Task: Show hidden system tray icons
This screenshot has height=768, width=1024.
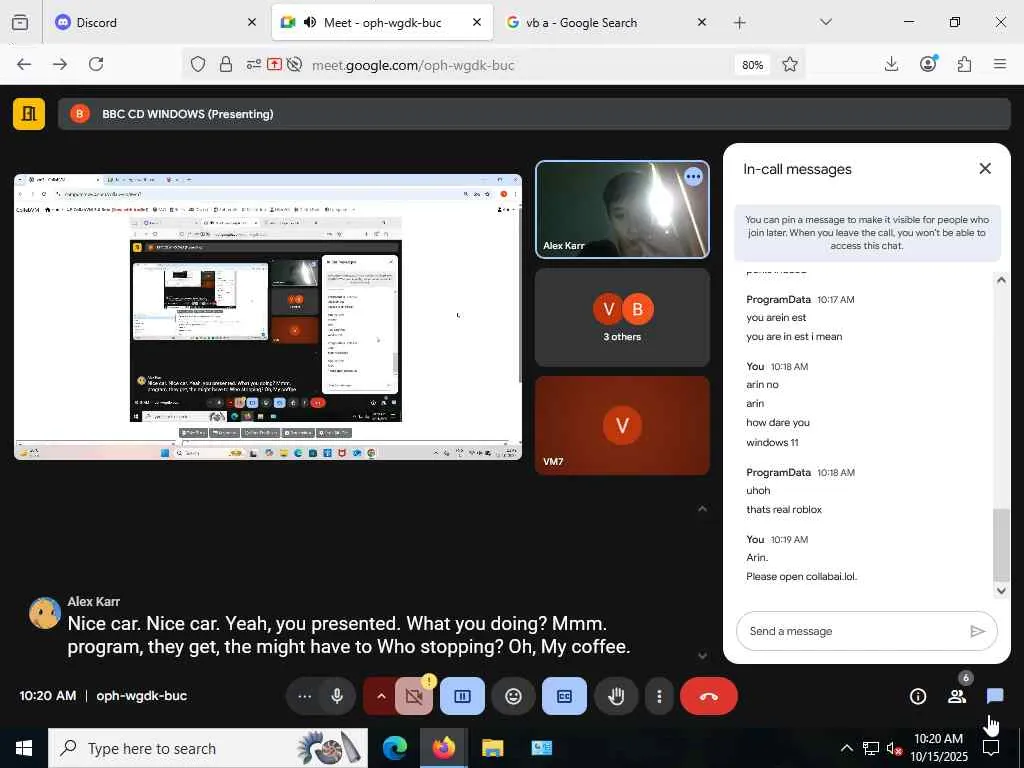Action: point(846,748)
